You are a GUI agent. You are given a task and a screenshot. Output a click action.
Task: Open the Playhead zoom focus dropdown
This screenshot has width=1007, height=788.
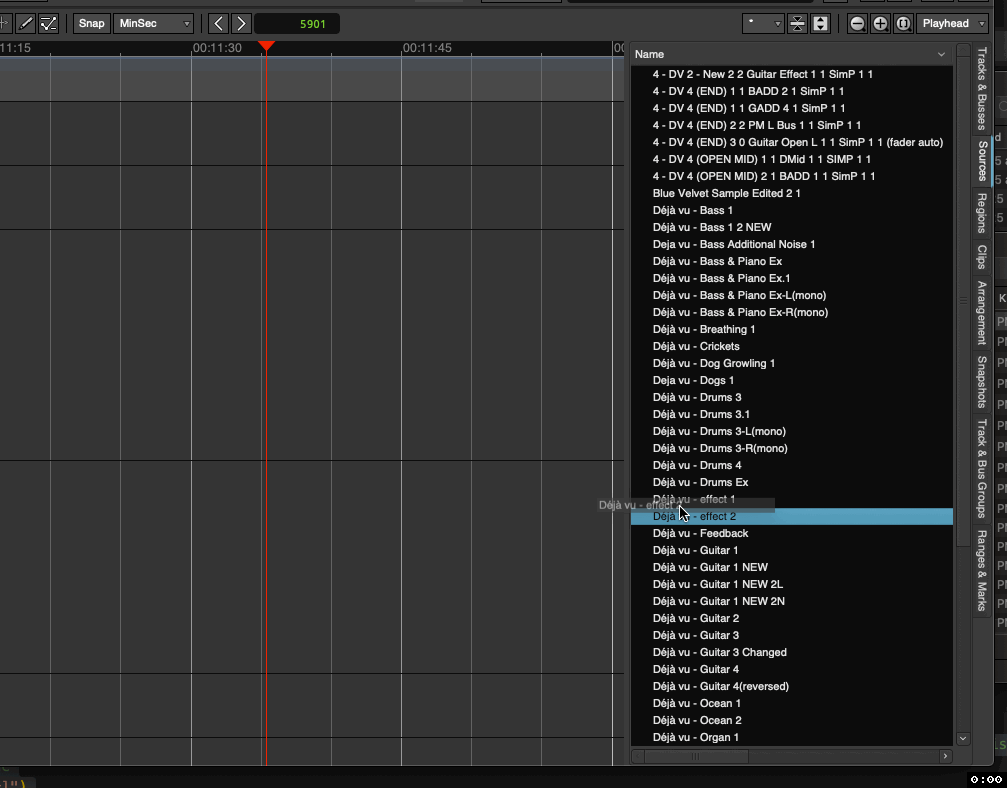click(951, 23)
